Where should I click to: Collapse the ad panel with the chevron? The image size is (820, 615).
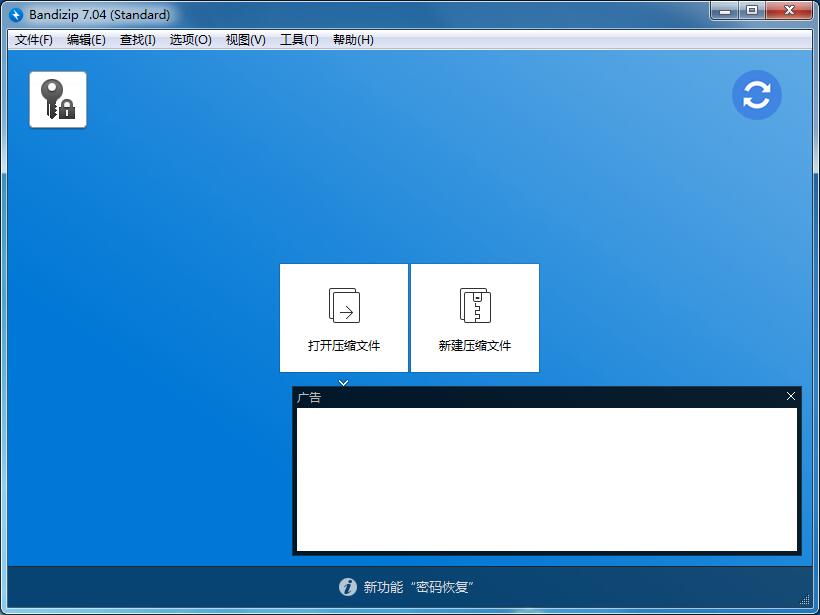click(343, 382)
